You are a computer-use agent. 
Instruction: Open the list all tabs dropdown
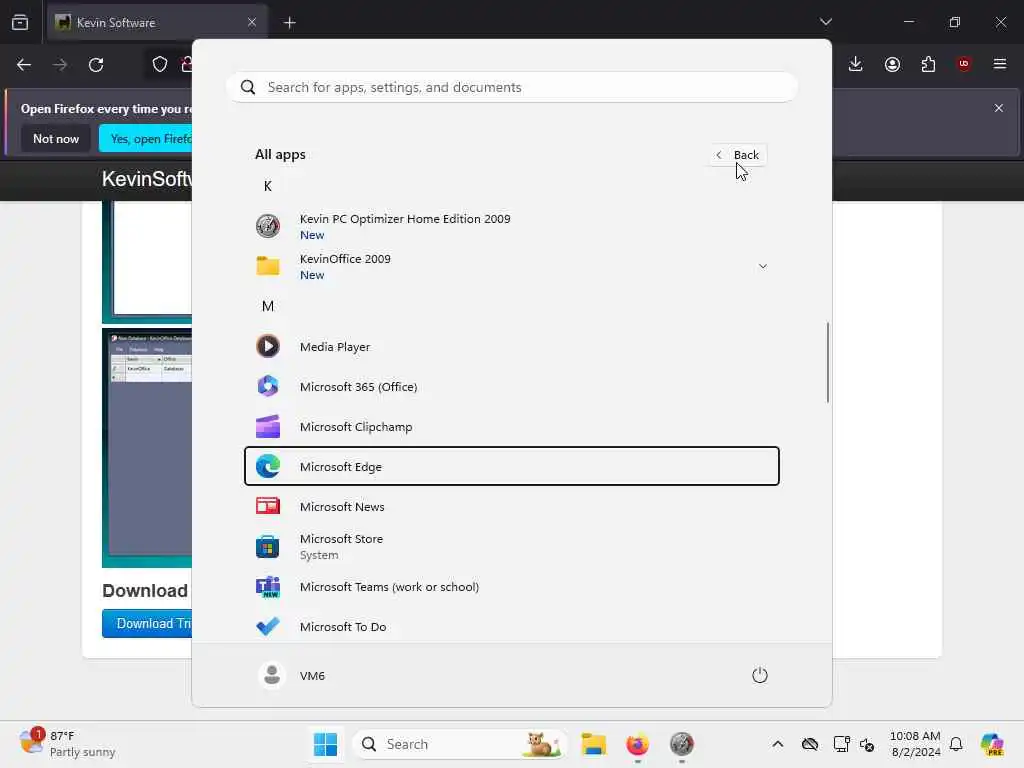[x=825, y=22]
